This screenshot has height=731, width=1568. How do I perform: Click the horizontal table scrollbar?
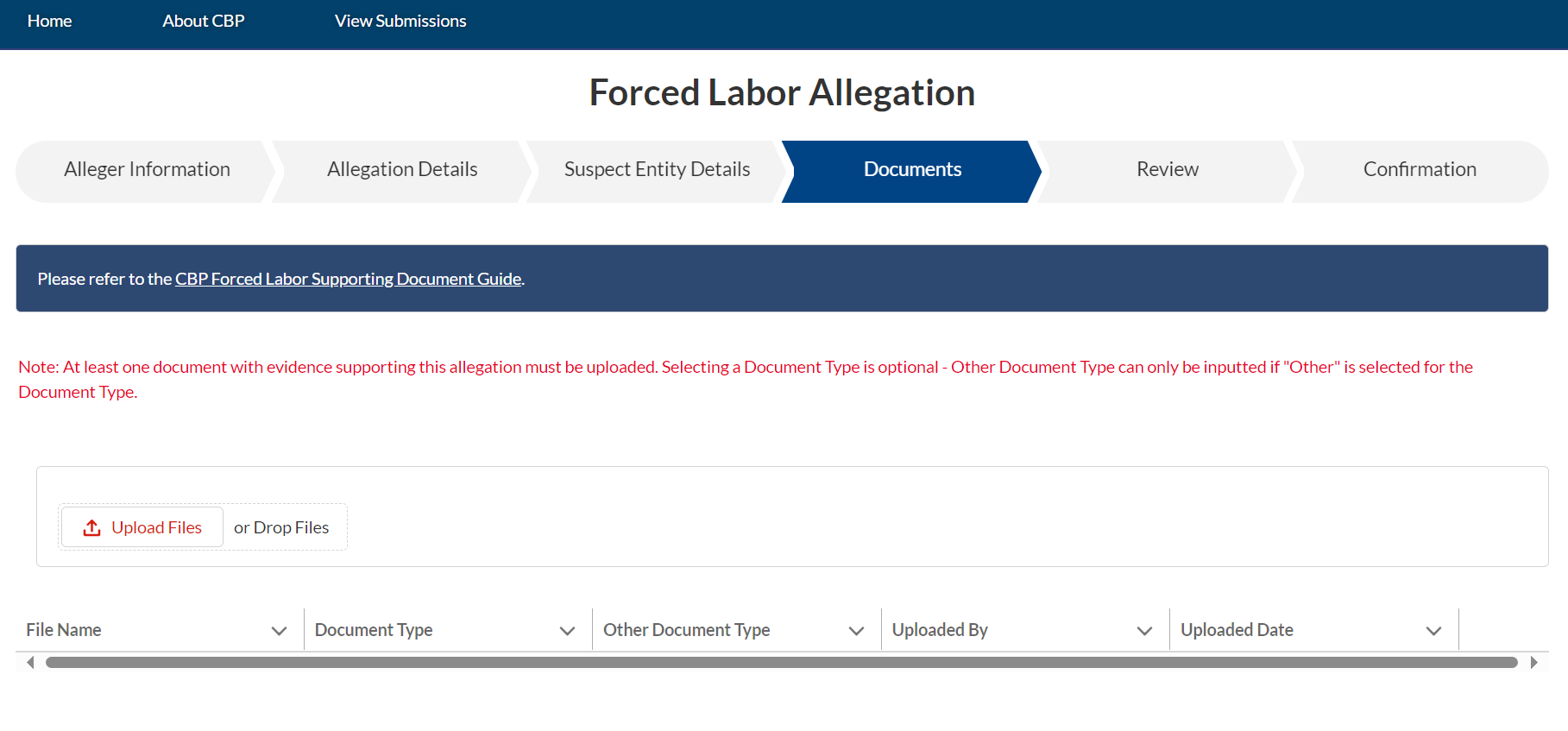click(x=781, y=662)
